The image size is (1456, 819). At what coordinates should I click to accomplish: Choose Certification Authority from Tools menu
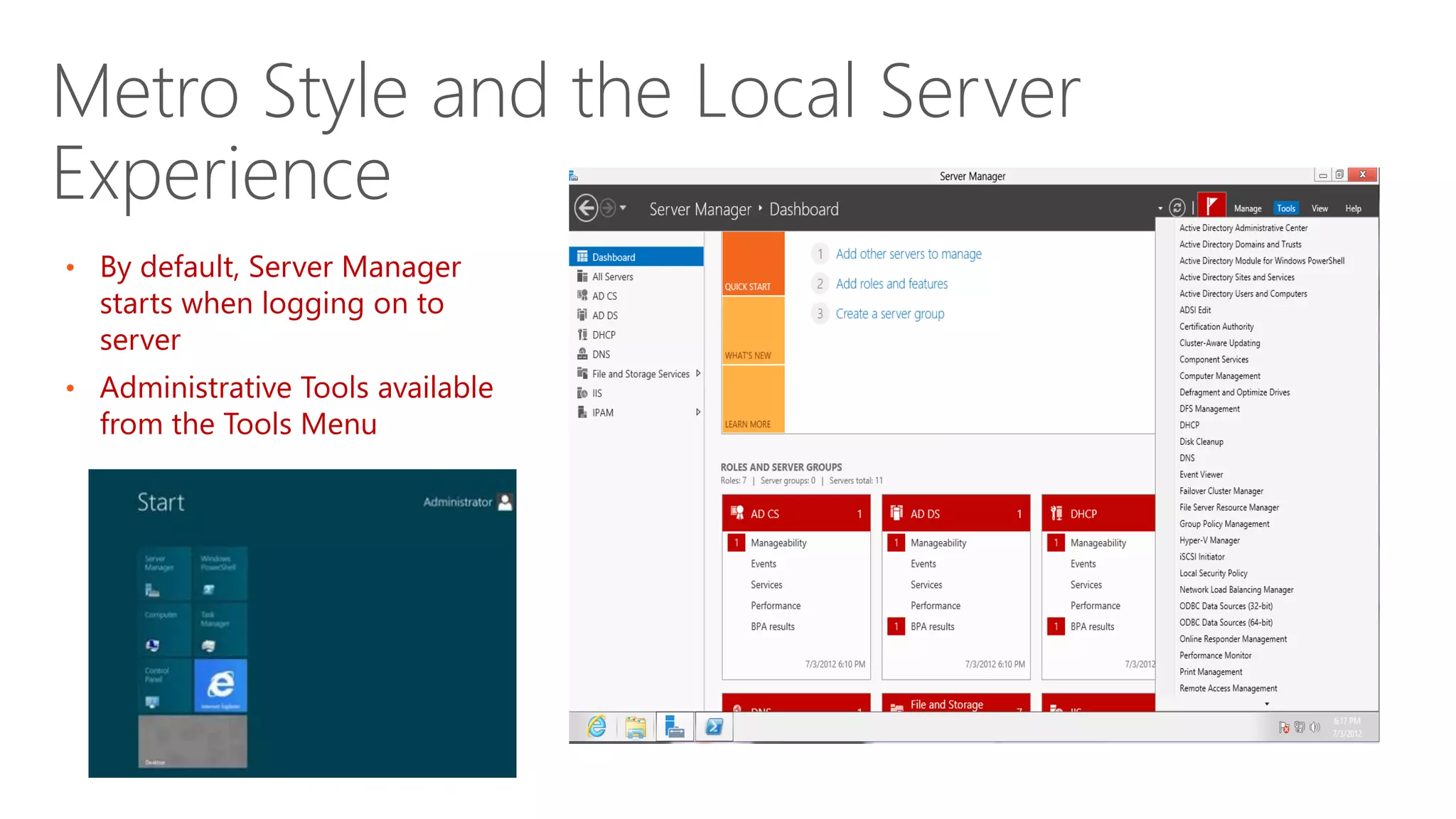click(x=1216, y=326)
